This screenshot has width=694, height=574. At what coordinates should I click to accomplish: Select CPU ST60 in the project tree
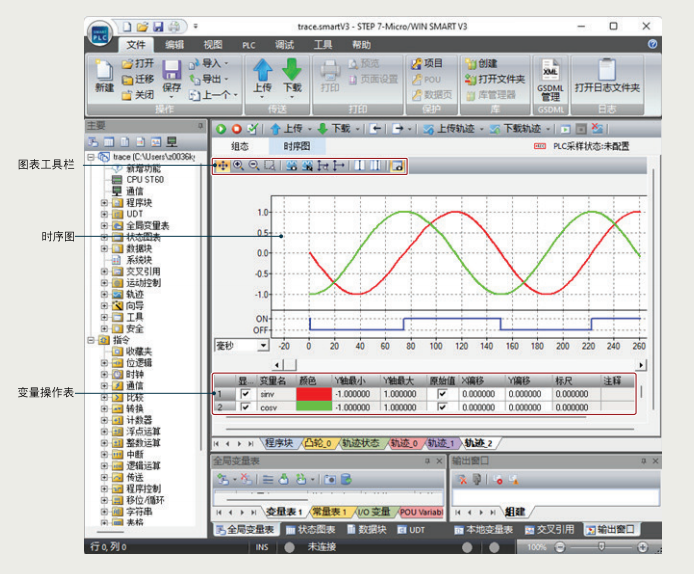pos(145,180)
